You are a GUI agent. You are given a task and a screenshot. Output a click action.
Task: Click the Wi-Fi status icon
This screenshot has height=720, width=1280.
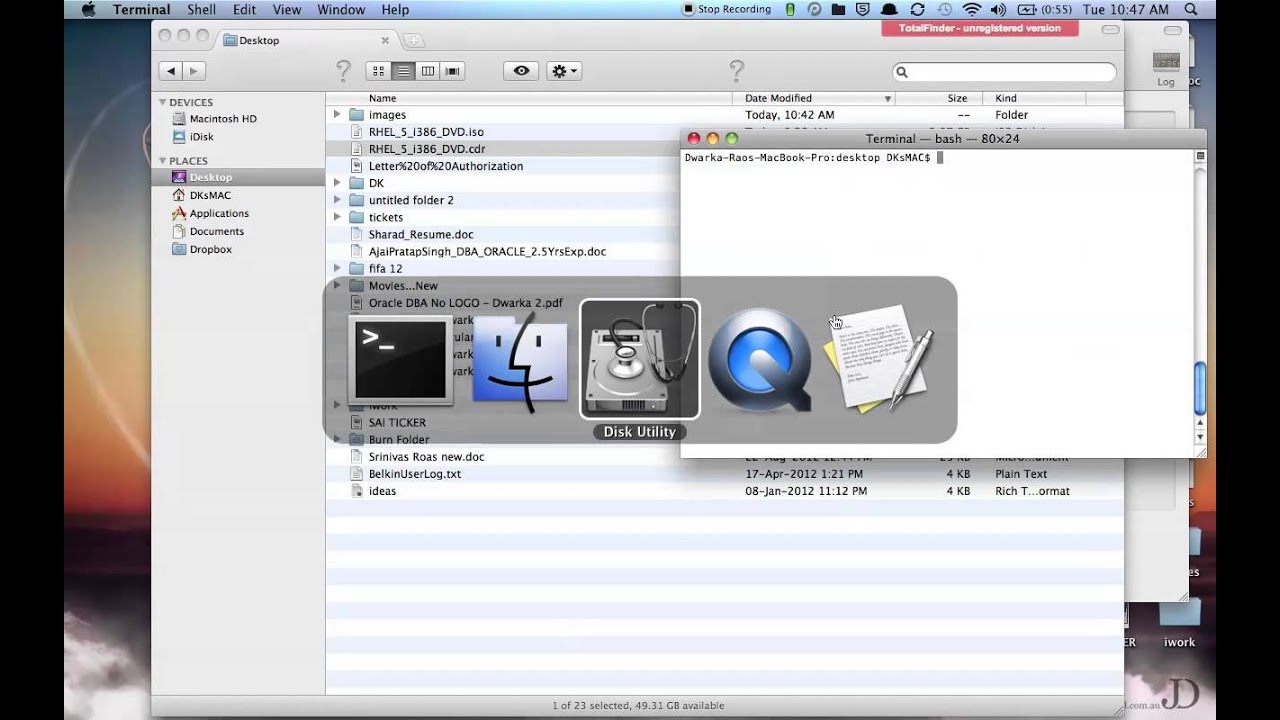(971, 9)
